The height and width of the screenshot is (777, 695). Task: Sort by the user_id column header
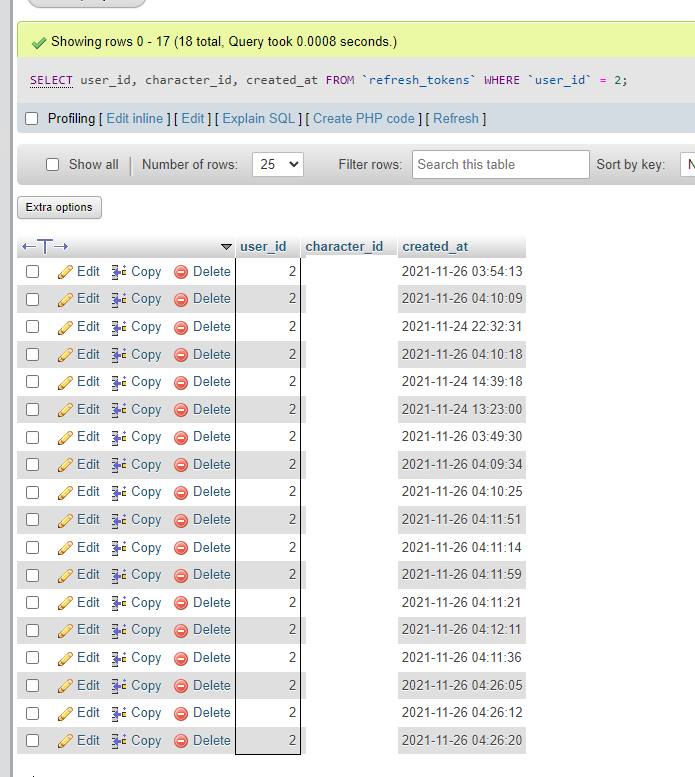[263, 247]
